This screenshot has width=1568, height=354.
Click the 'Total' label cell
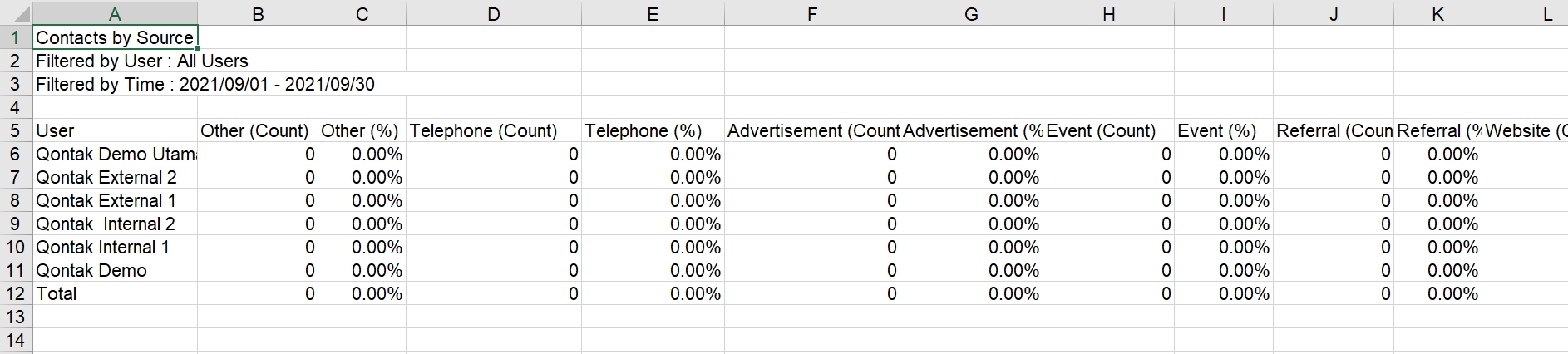(x=115, y=294)
